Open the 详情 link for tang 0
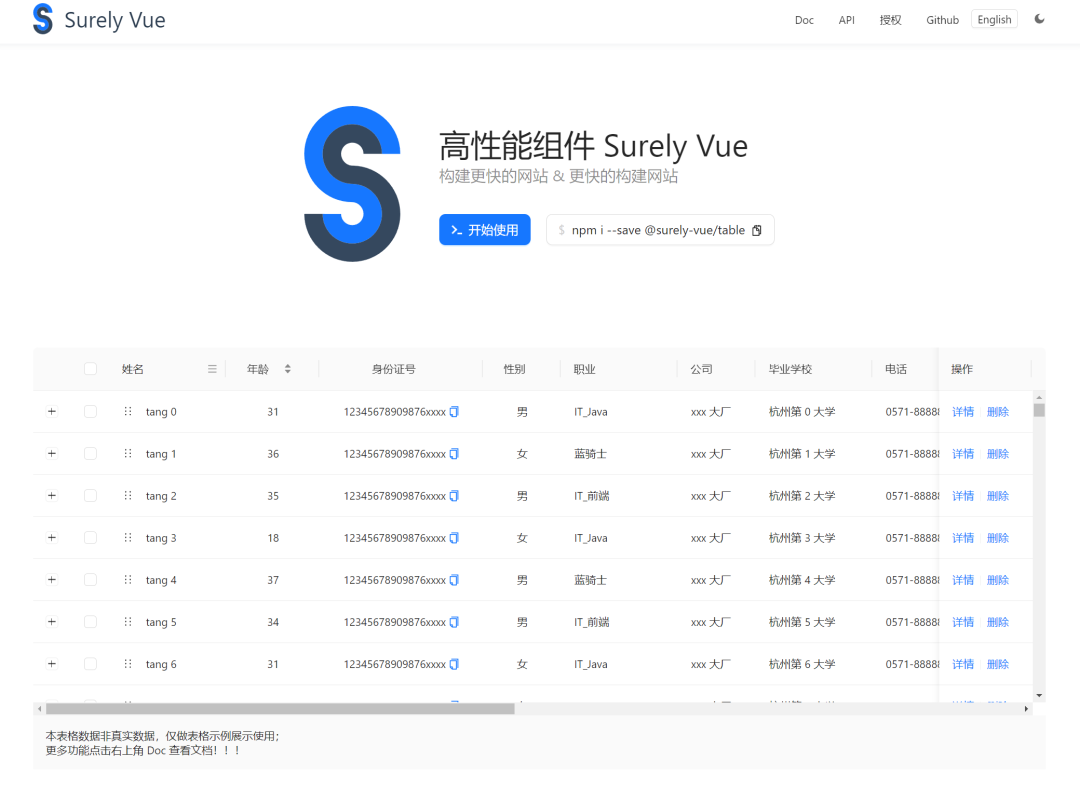Image resolution: width=1080 pixels, height=787 pixels. click(961, 411)
